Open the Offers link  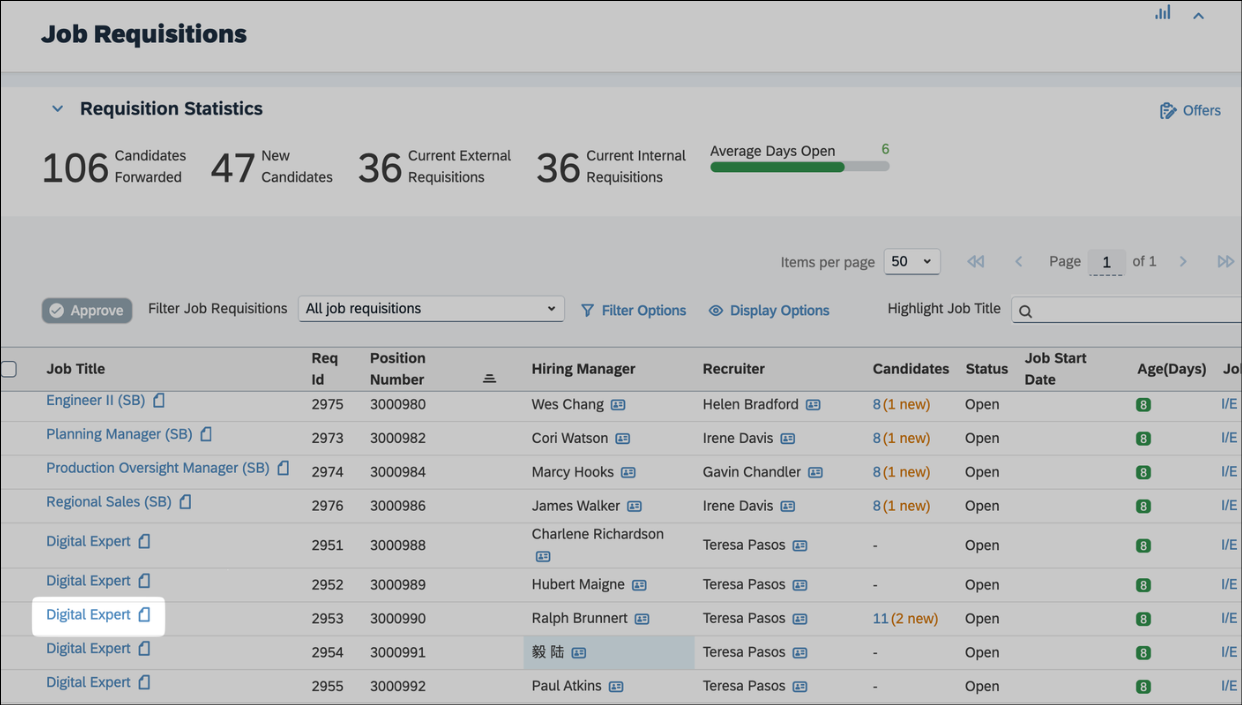(x=1190, y=110)
